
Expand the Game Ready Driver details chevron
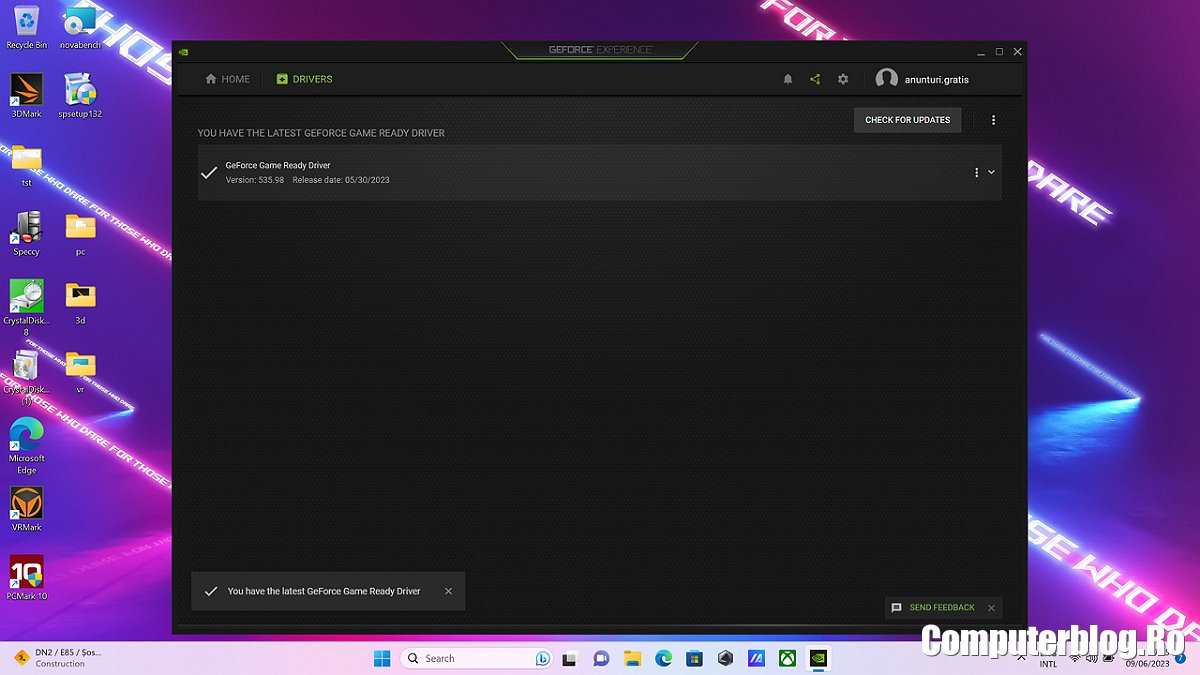991,172
